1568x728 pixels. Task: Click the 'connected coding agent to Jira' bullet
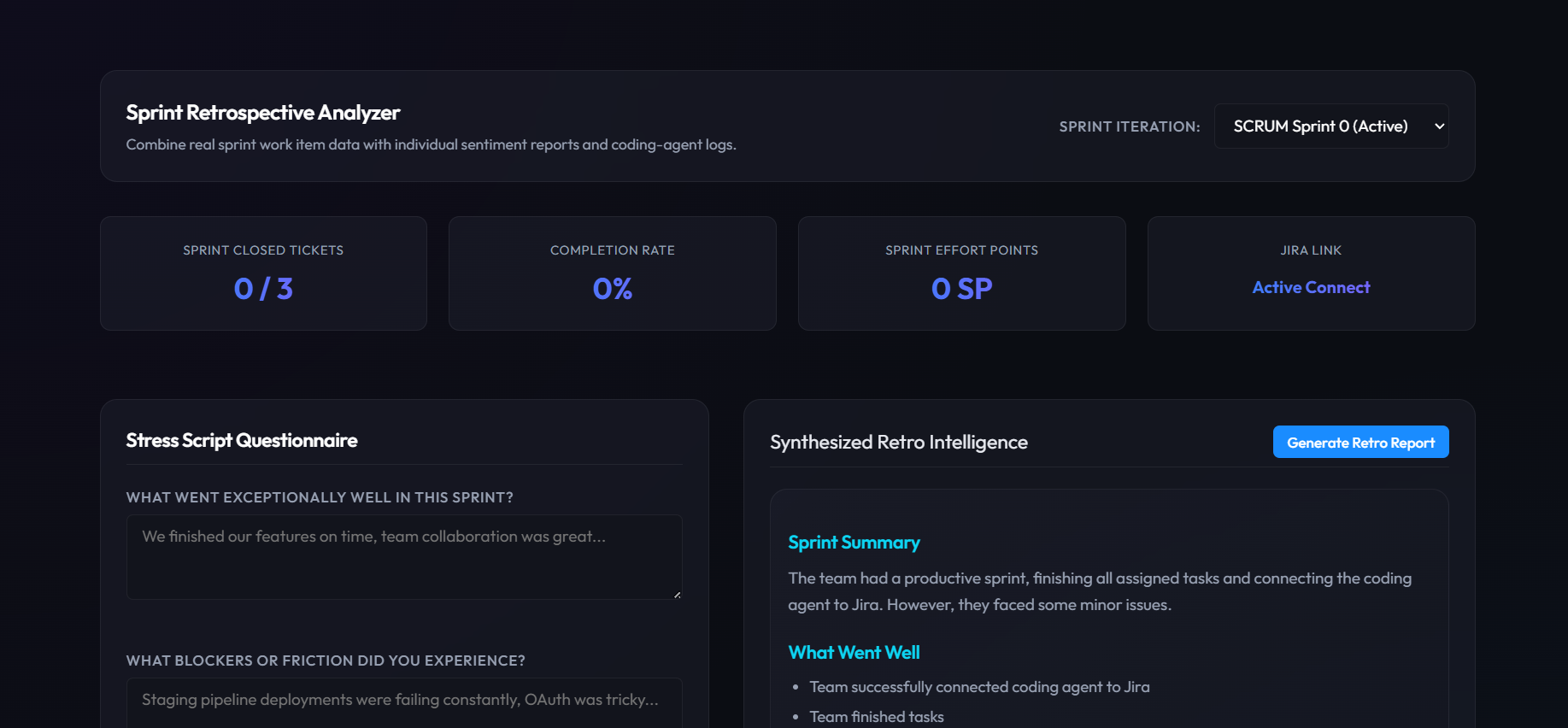pos(979,687)
